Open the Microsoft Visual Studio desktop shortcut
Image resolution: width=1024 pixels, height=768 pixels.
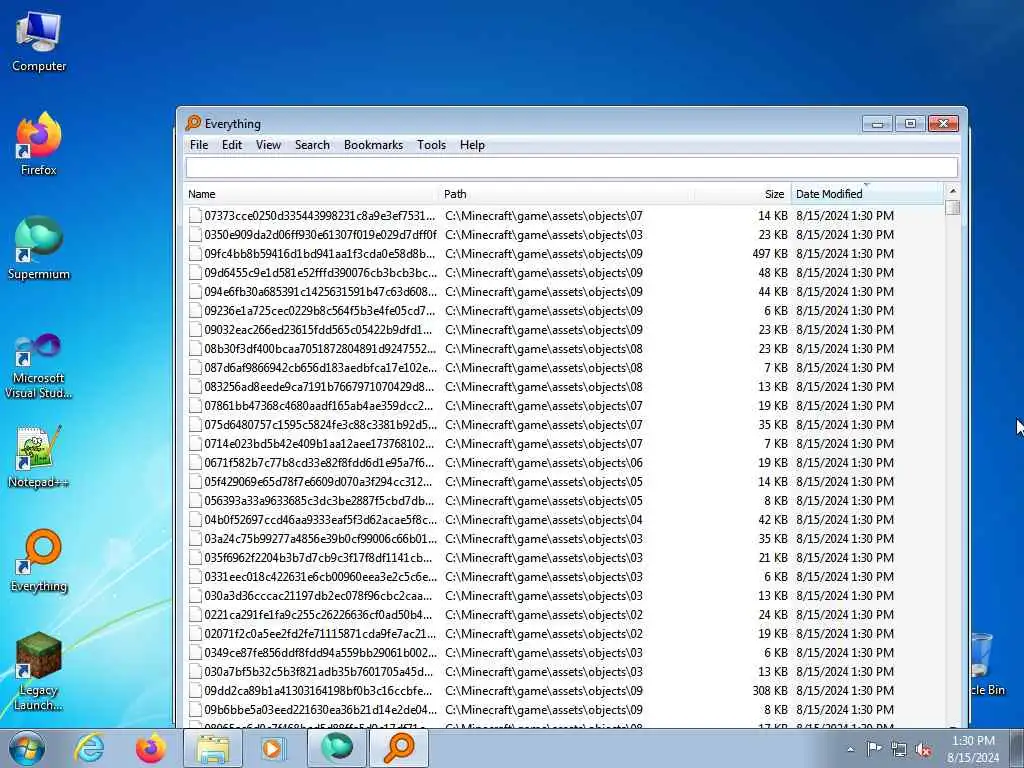pyautogui.click(x=39, y=366)
